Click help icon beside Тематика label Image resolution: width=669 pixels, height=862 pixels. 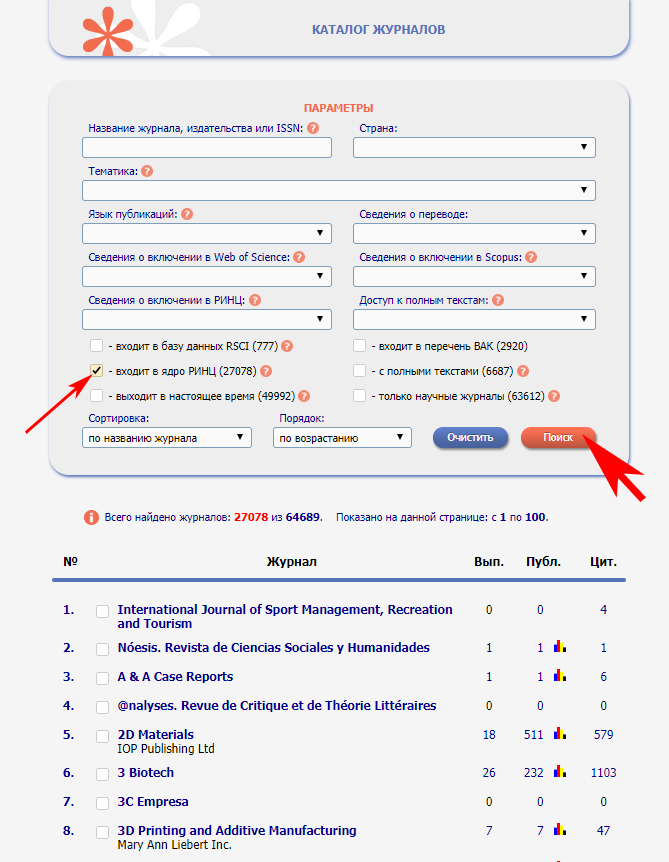[147, 171]
